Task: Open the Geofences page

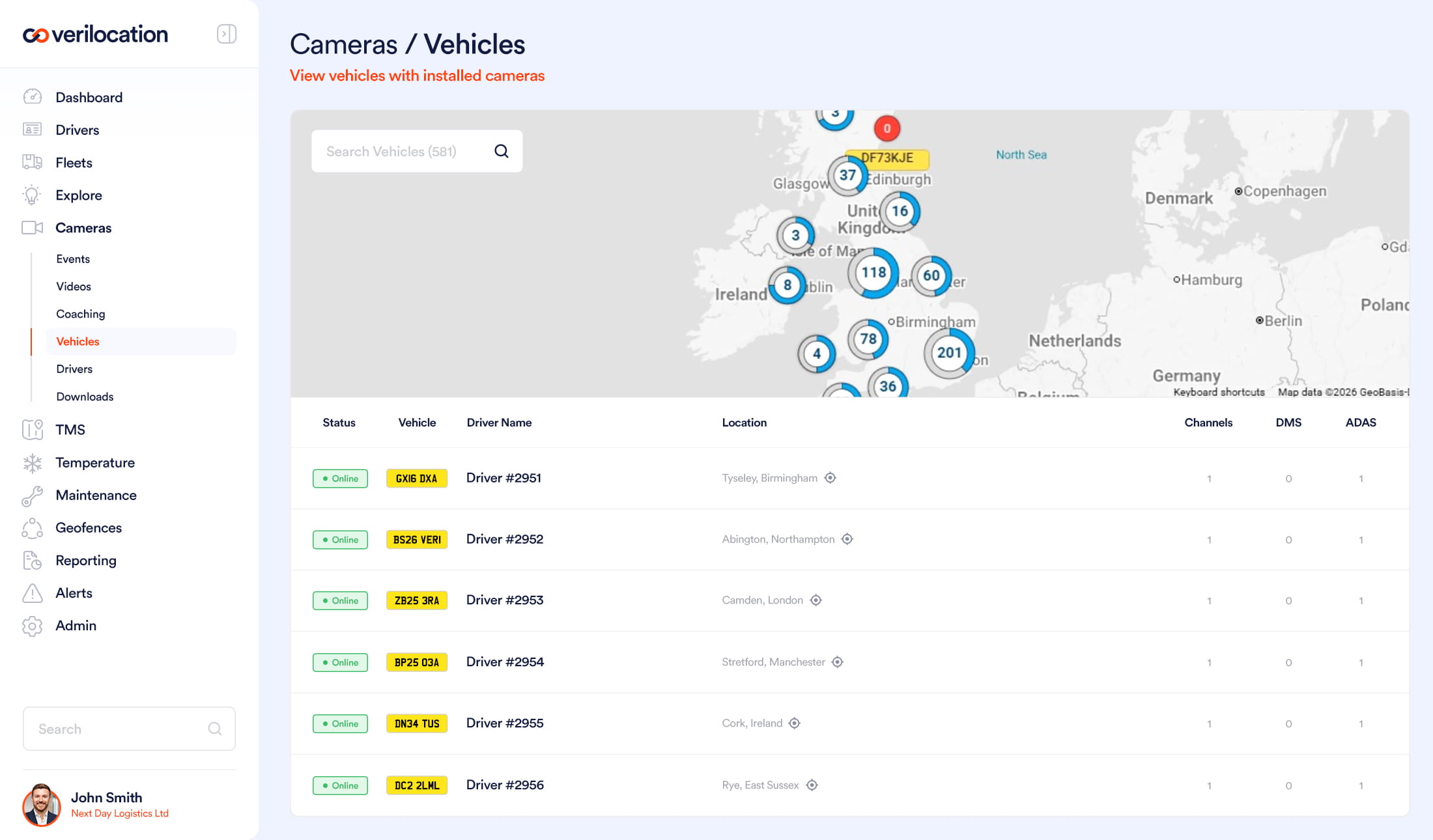Action: pos(88,527)
